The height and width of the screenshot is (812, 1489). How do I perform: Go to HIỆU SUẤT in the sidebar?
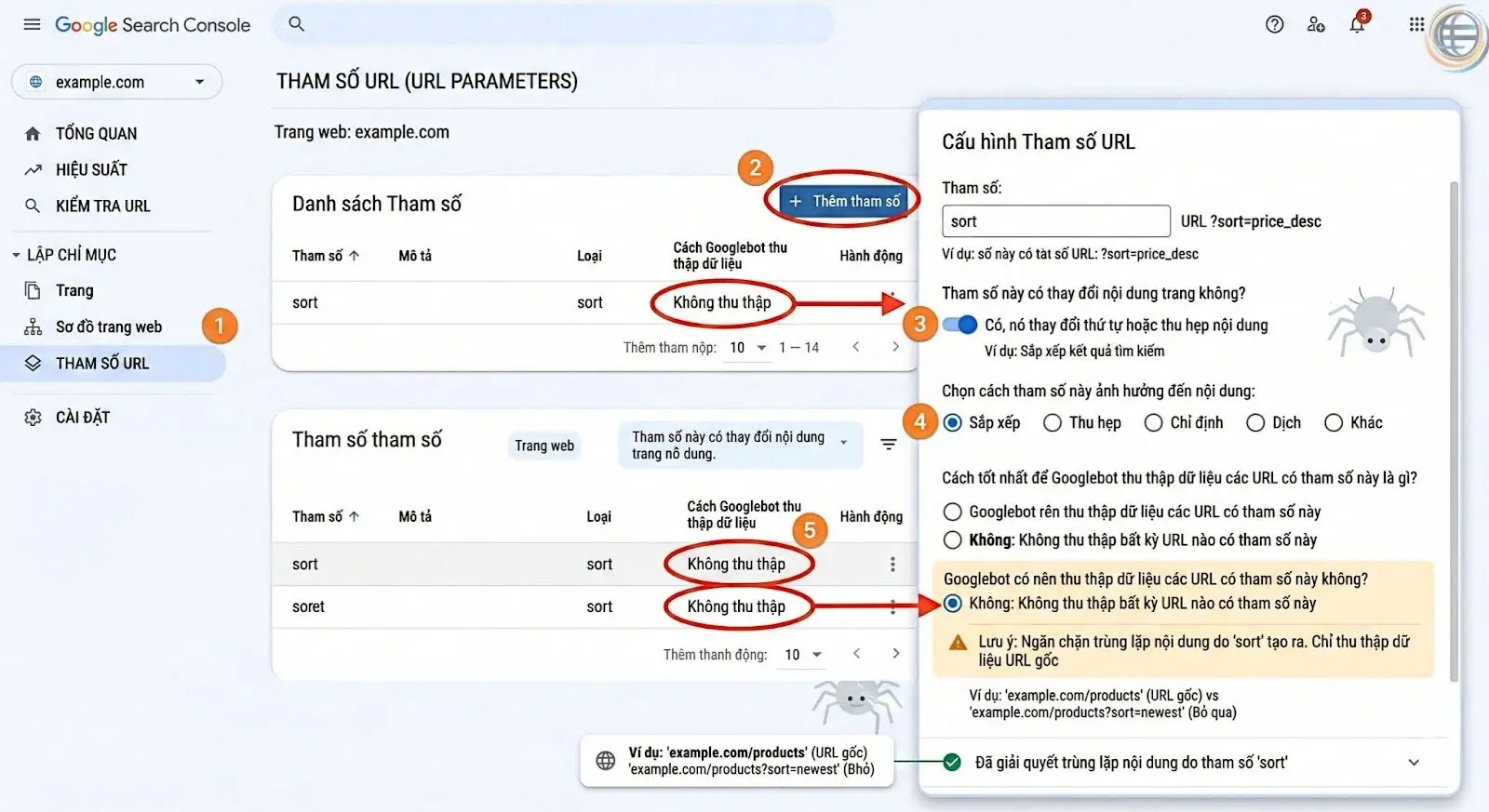(x=91, y=169)
